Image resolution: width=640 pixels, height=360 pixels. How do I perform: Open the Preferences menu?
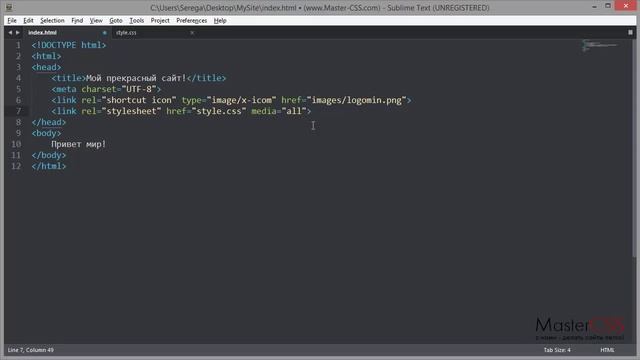point(192,20)
